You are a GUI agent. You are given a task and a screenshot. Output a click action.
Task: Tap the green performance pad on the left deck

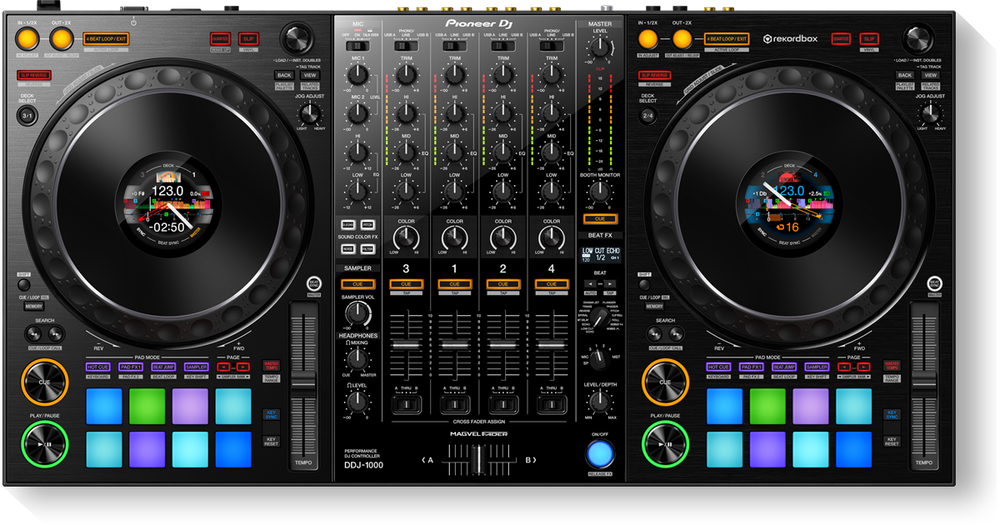(x=147, y=406)
